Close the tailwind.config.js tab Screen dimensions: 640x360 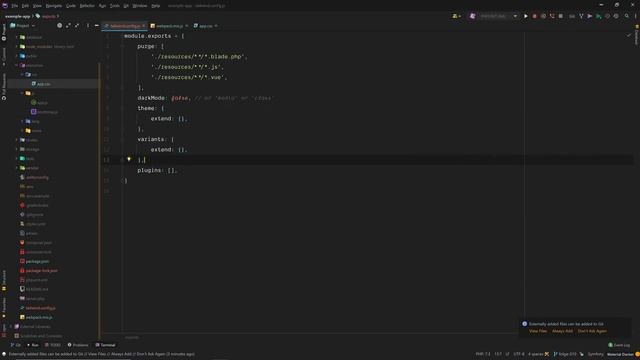pyautogui.click(x=143, y=26)
